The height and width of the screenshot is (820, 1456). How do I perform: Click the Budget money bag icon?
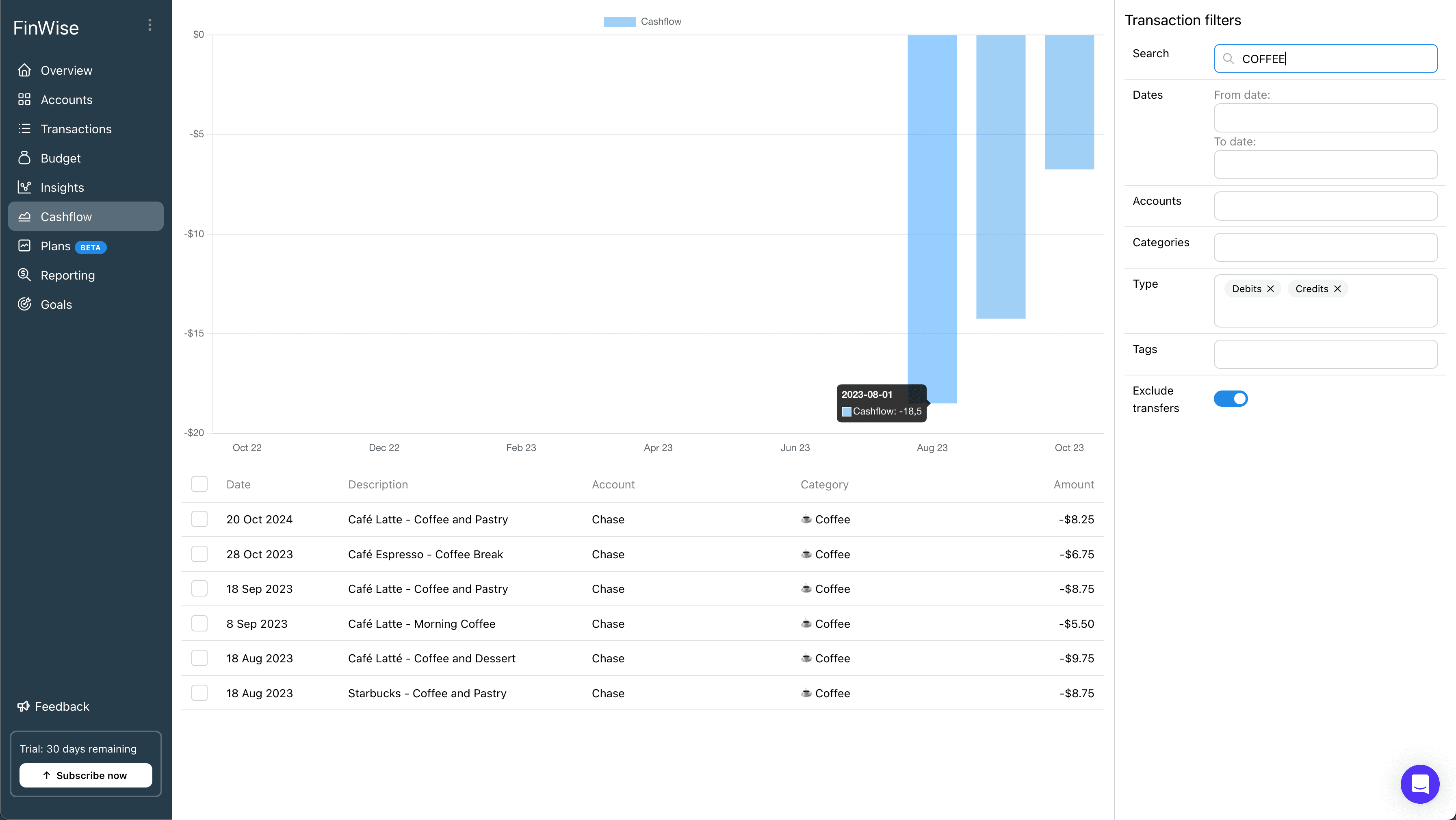(24, 158)
